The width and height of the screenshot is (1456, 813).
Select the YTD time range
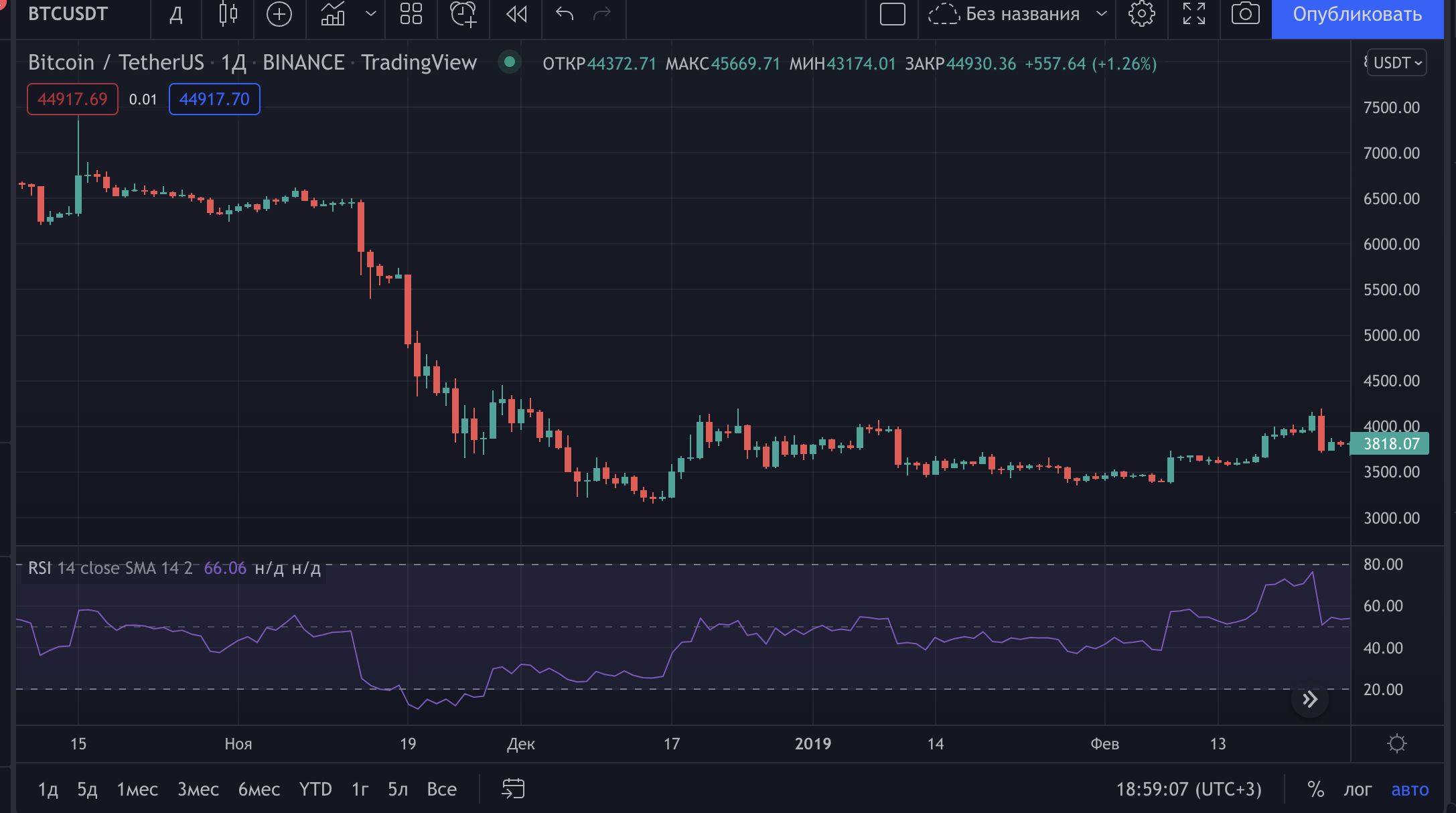click(315, 790)
